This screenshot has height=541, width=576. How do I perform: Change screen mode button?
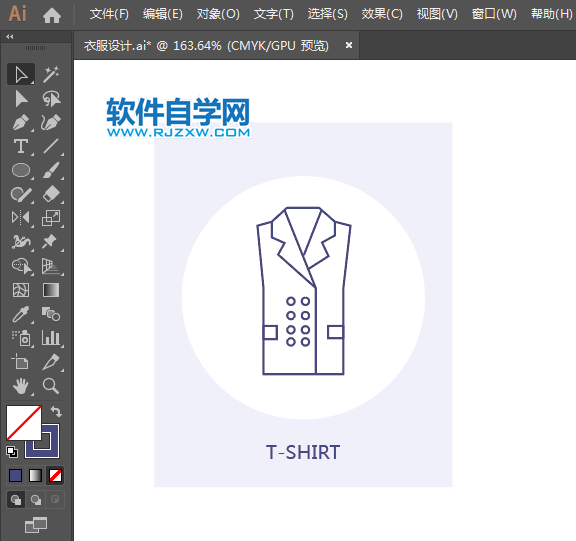coord(36,525)
